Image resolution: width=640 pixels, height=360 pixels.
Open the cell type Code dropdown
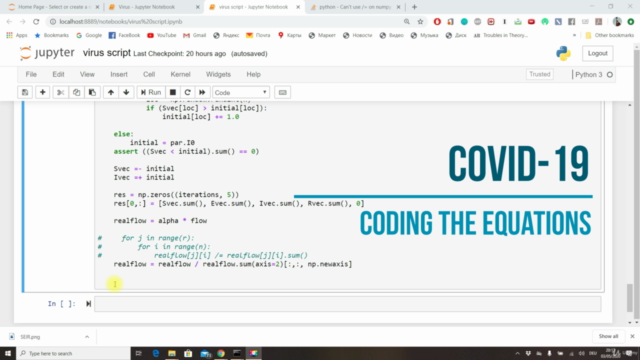(x=240, y=92)
